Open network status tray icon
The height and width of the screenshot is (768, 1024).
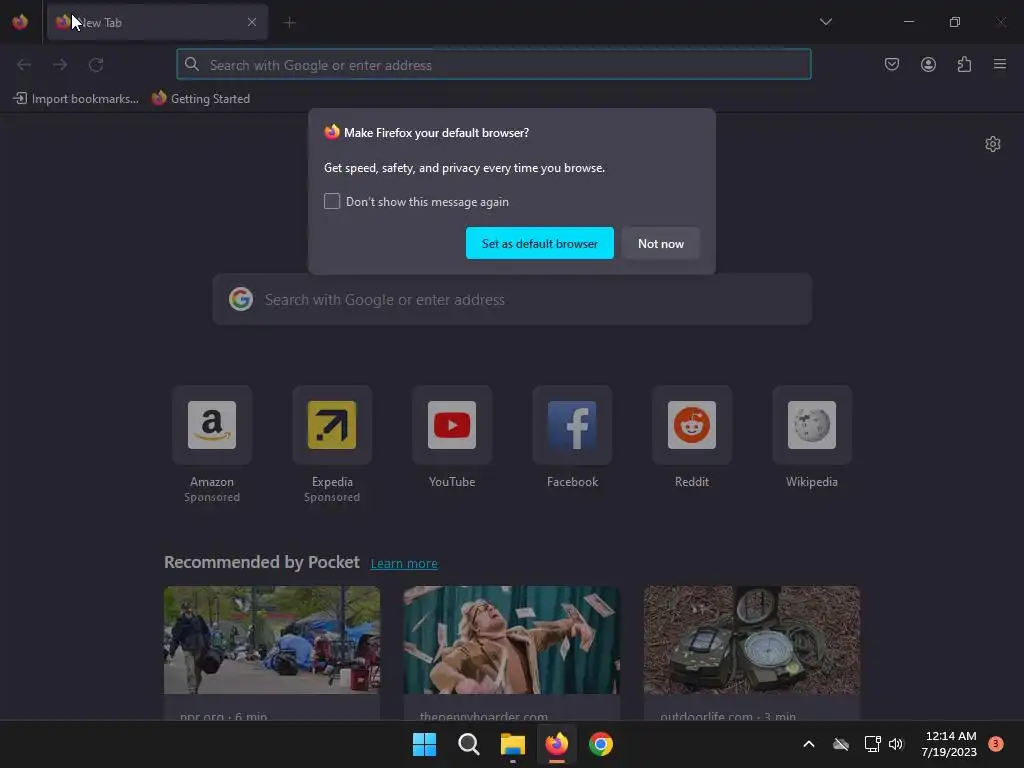(872, 744)
